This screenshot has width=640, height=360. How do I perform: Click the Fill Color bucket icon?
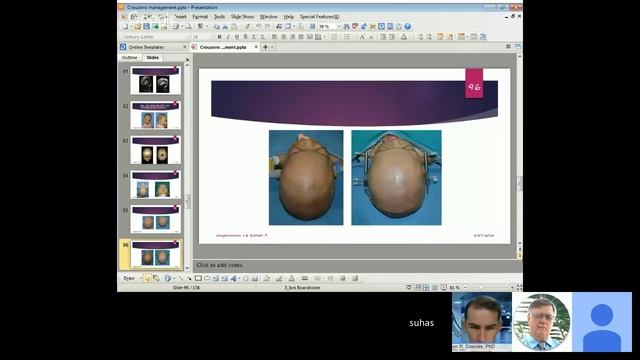[x=267, y=278]
